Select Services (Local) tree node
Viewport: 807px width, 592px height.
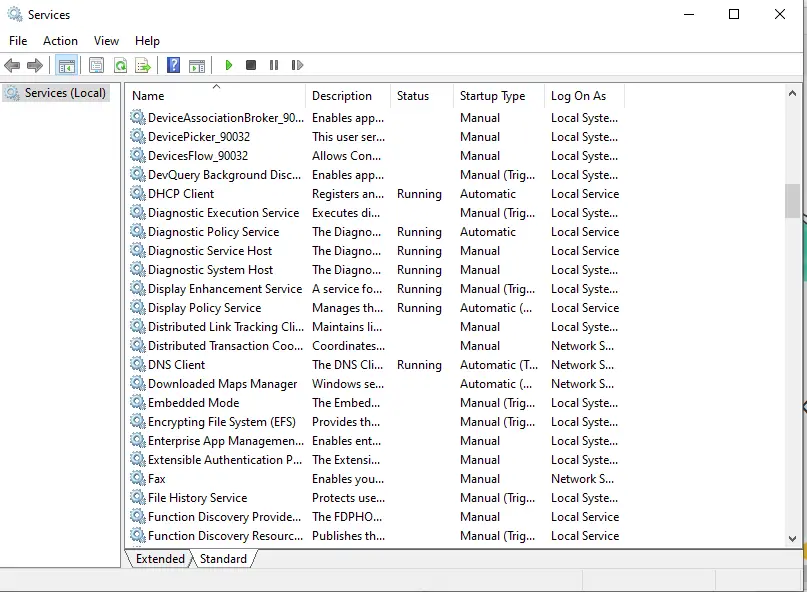[56, 93]
